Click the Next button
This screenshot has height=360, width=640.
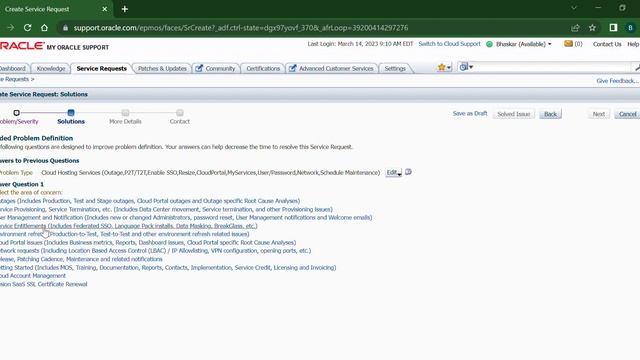(598, 114)
